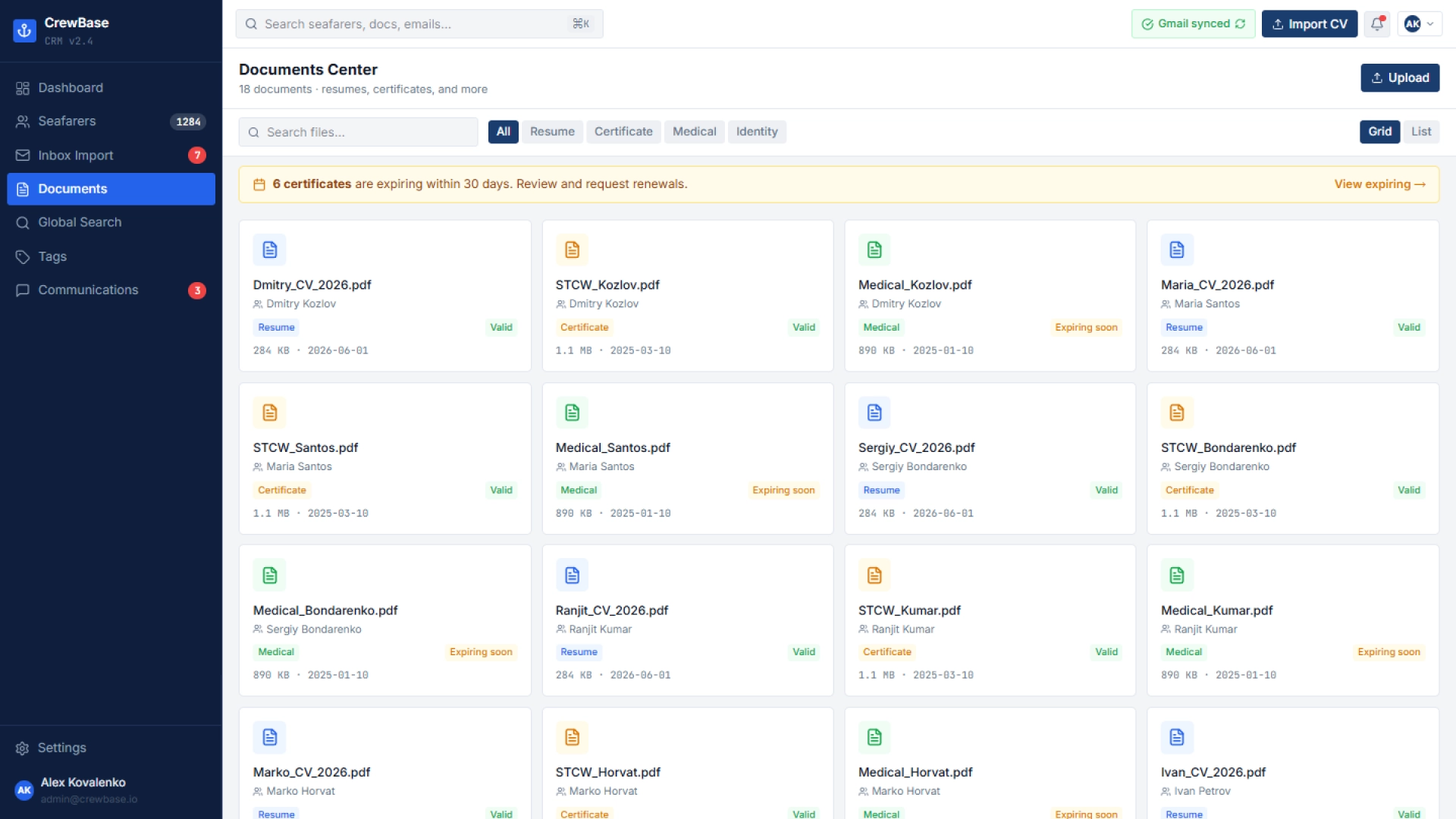Click the Ranjit_CV_2026.pdf file name
This screenshot has height=819, width=1456.
coord(611,610)
